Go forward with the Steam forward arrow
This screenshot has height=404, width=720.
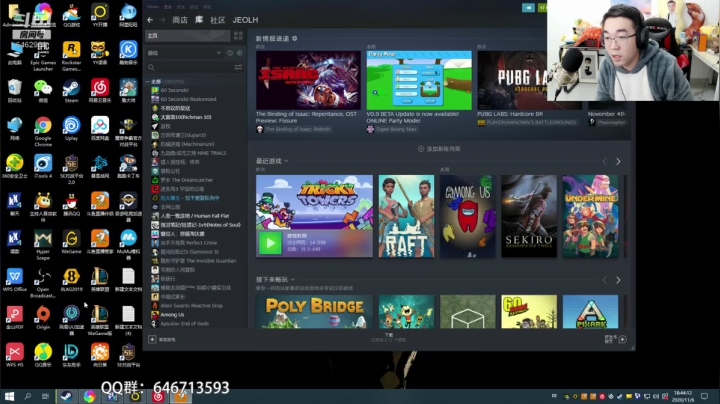pos(162,20)
